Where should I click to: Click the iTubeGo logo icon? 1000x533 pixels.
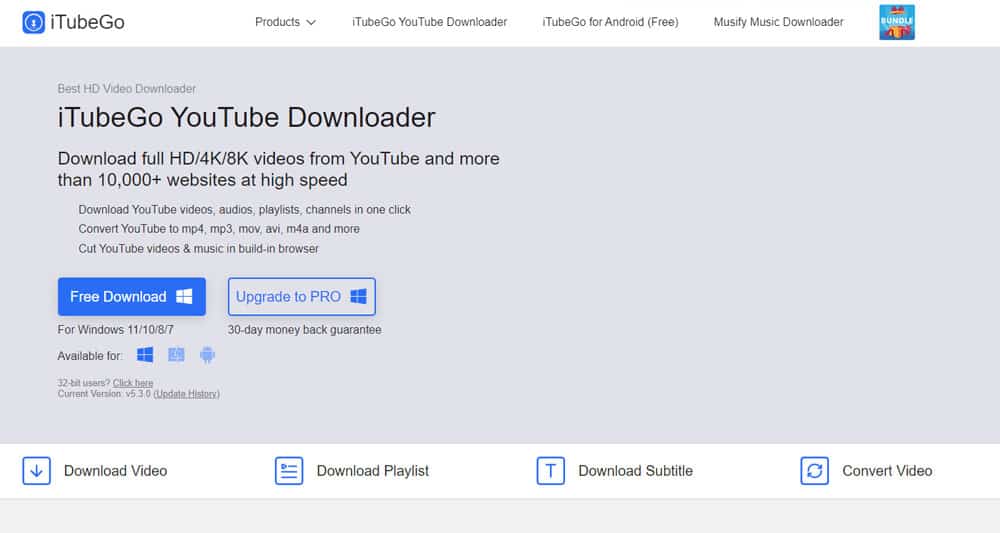pos(33,22)
